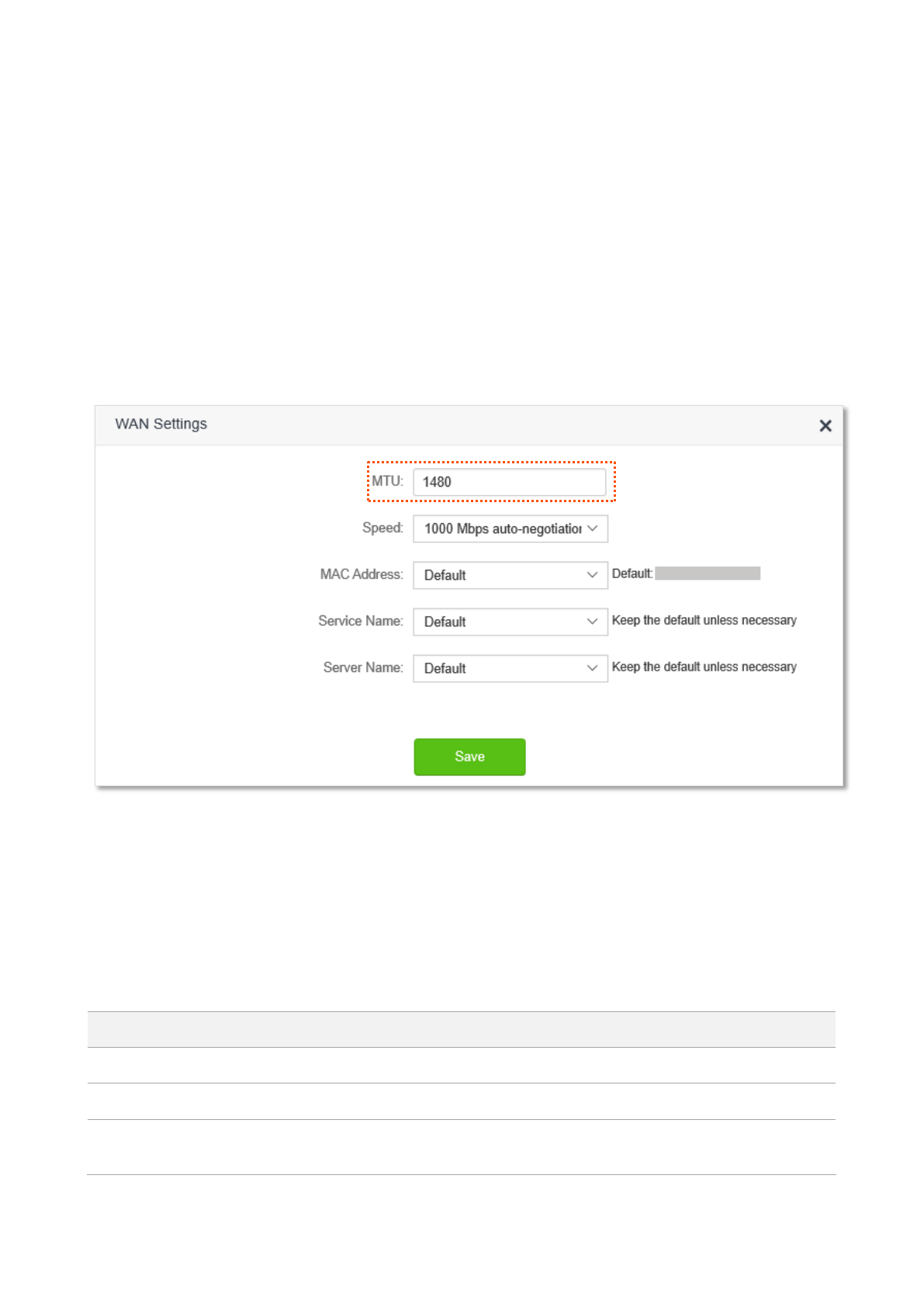924x1307 pixels.
Task: Open the Service Name dropdown
Action: 502,622
